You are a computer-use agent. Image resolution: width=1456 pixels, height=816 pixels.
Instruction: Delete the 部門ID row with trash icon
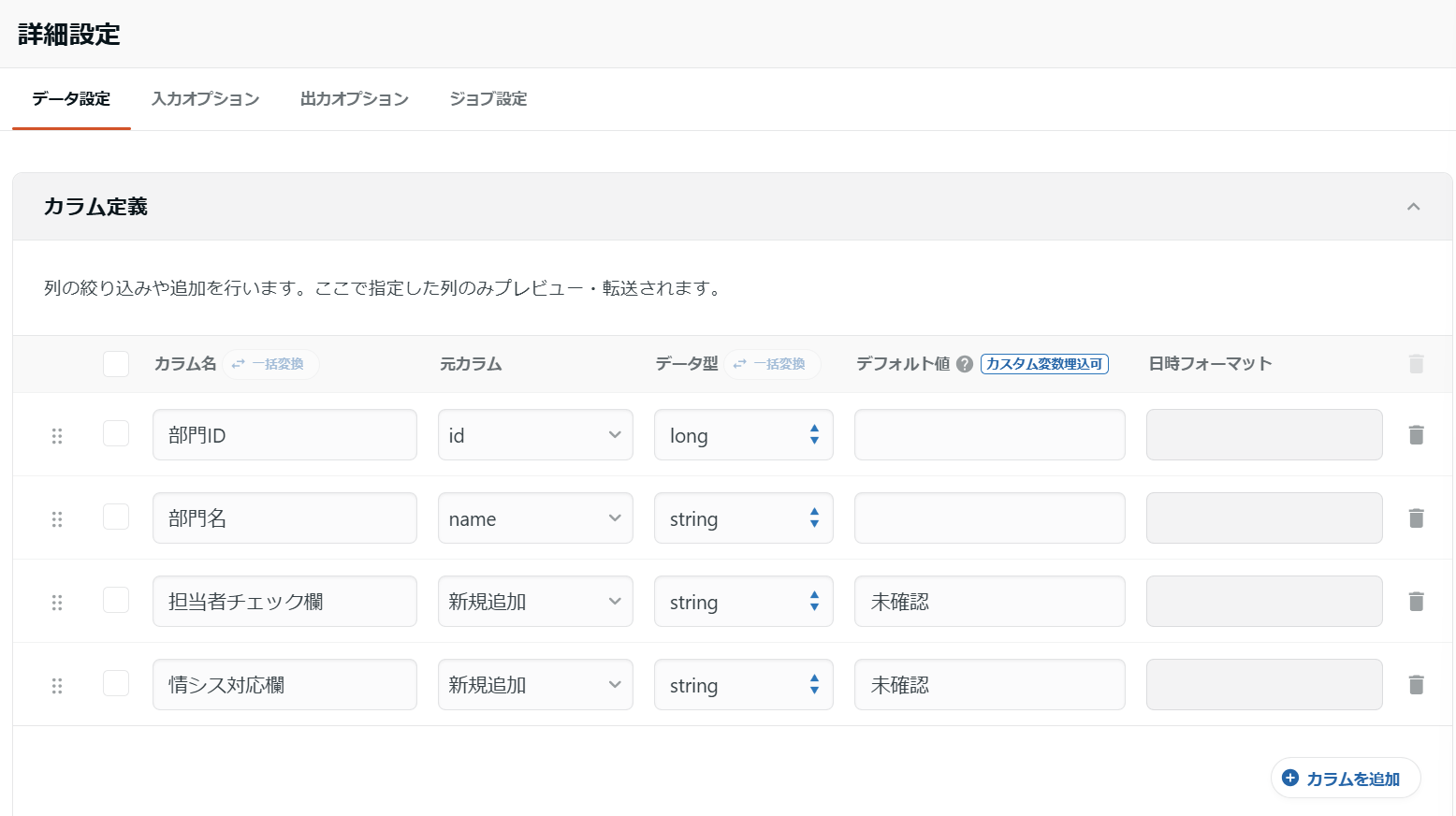click(1416, 434)
